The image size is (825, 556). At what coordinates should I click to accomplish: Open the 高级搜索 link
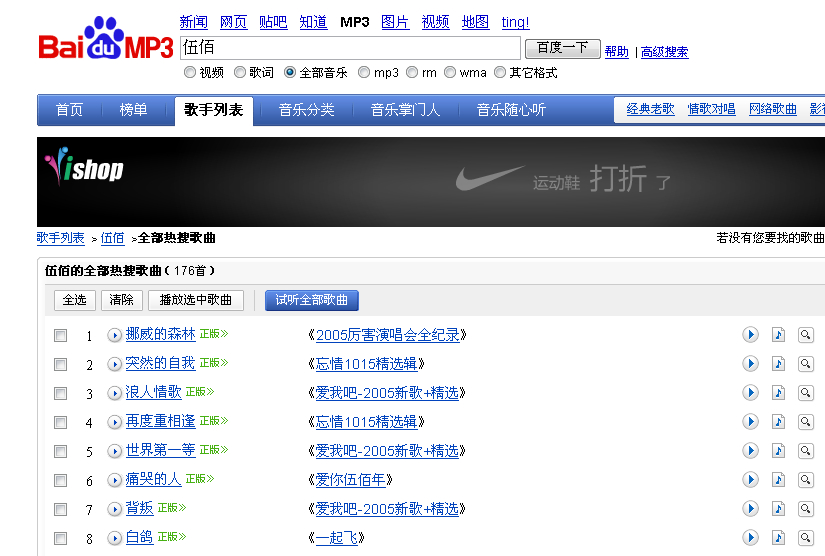click(x=665, y=52)
